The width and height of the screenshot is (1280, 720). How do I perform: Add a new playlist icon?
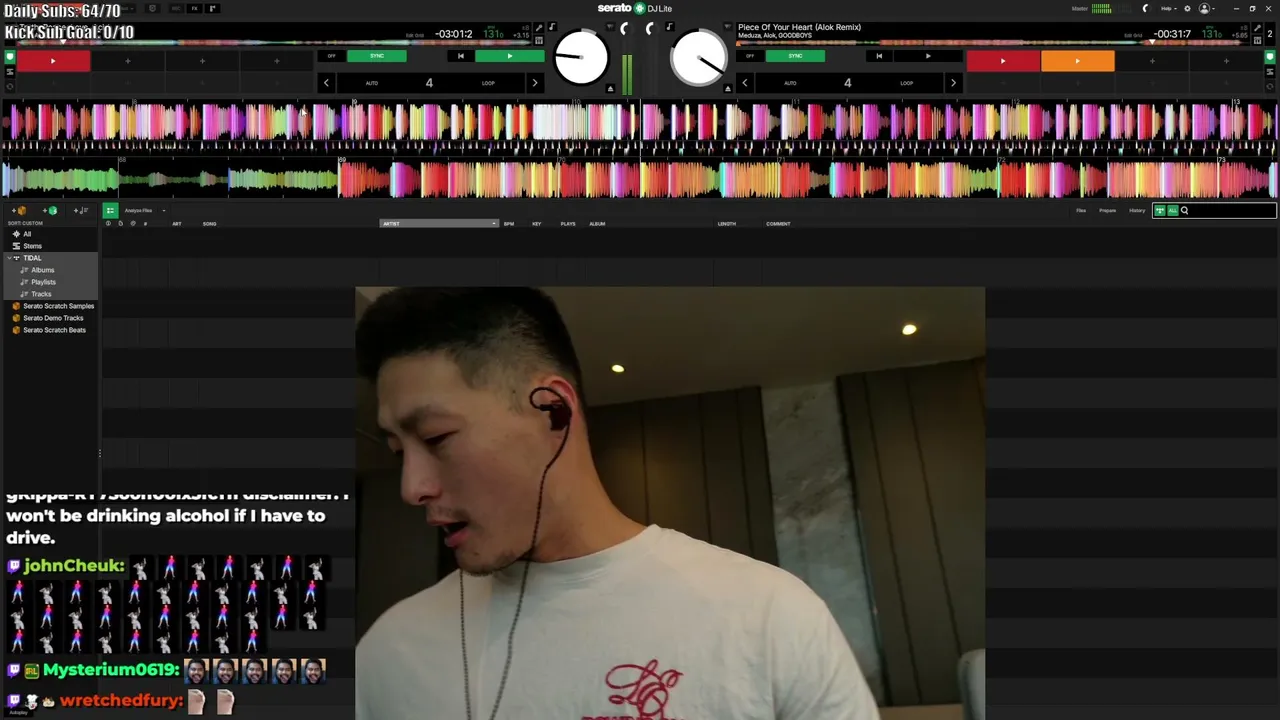tap(81, 210)
